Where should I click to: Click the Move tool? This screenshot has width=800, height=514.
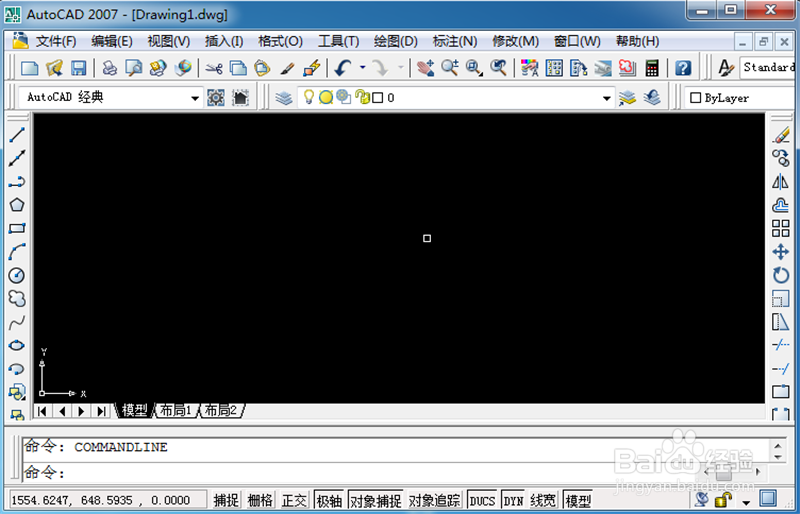pos(781,252)
